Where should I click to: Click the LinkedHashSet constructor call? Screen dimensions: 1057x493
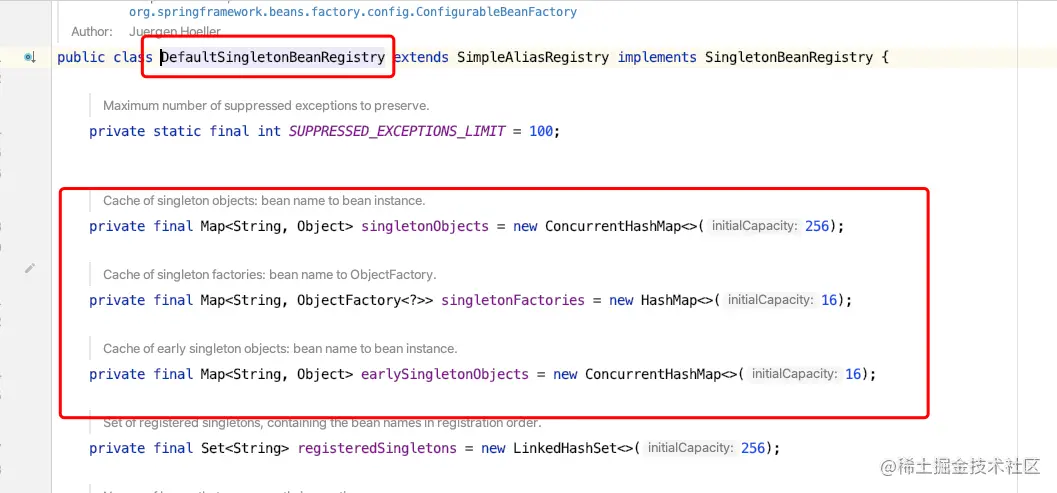565,448
